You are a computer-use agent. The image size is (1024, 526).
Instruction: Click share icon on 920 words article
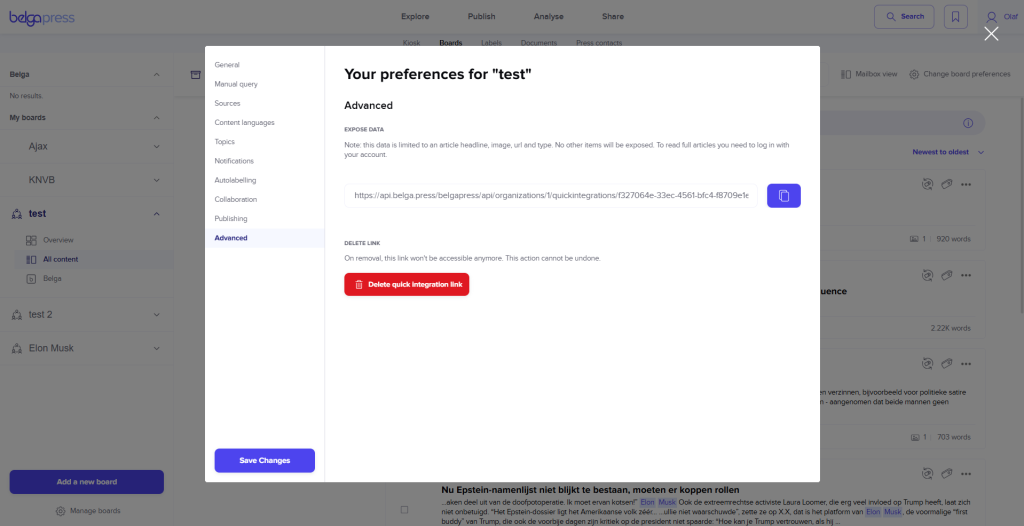tap(926, 185)
